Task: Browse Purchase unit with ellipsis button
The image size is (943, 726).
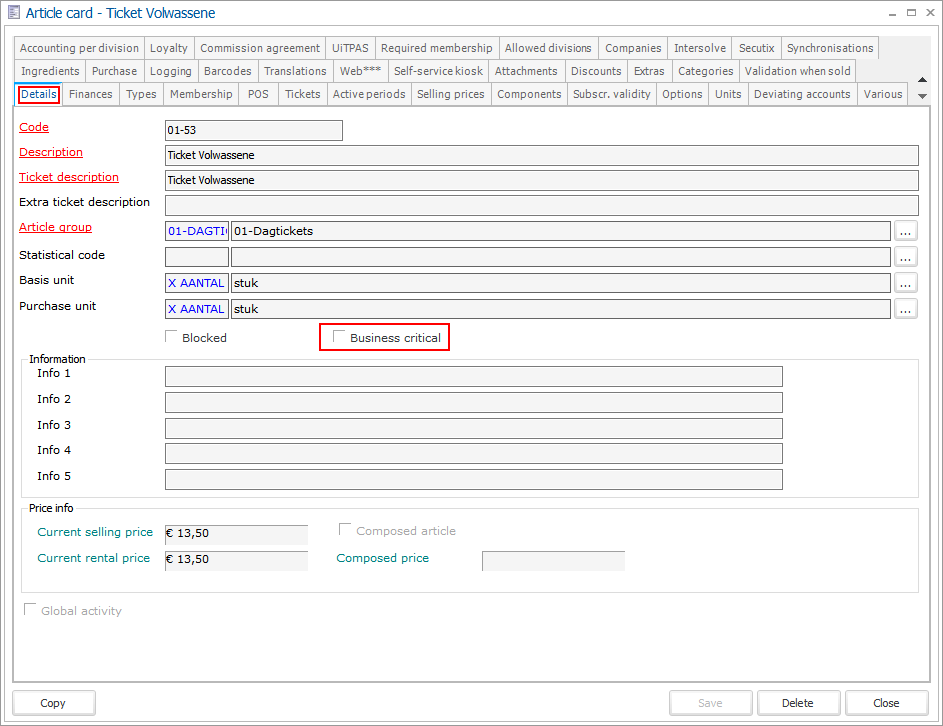Action: click(905, 309)
